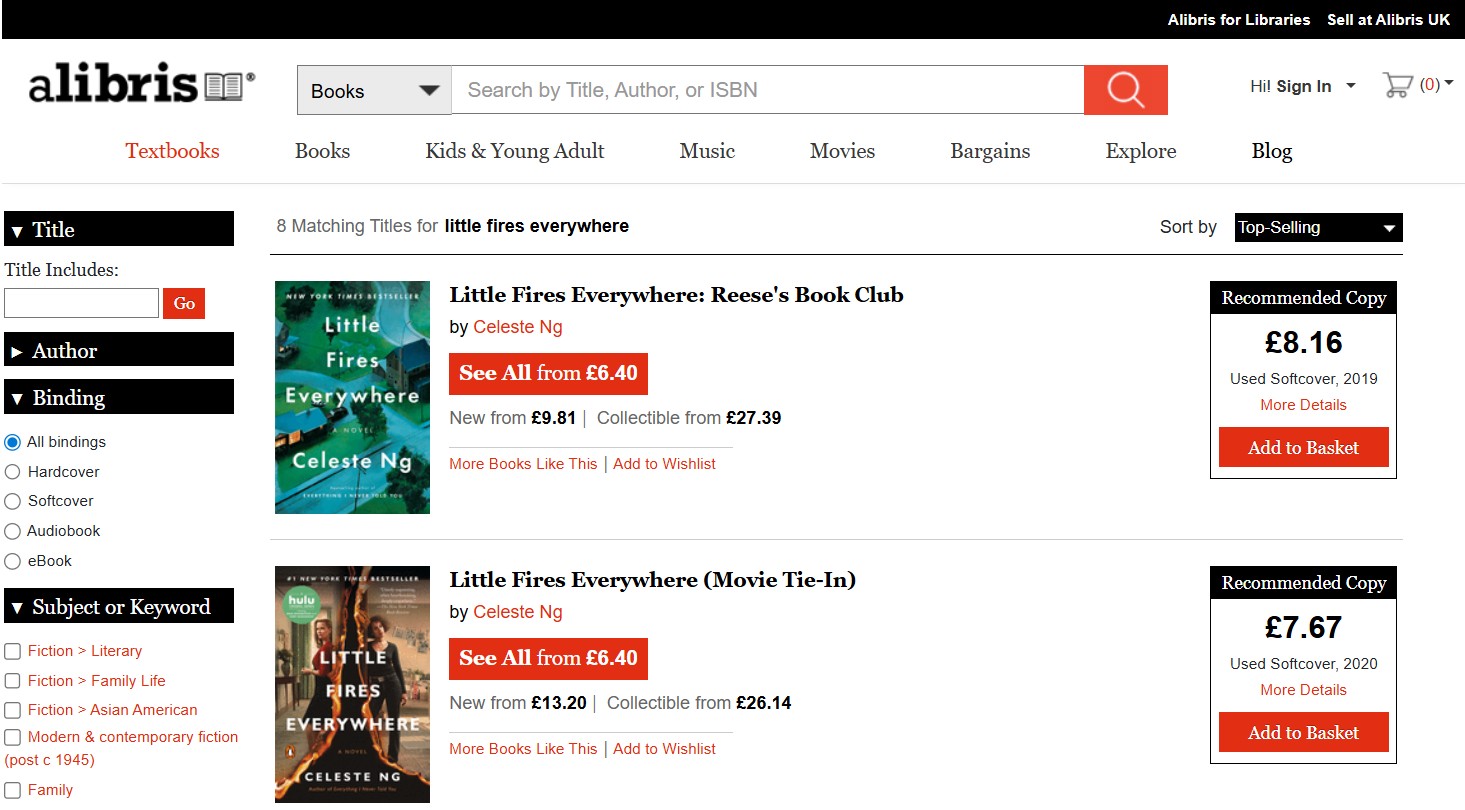Add Reese's Book Club edition to Wishlist
This screenshot has height=810, width=1465.
pyautogui.click(x=664, y=463)
